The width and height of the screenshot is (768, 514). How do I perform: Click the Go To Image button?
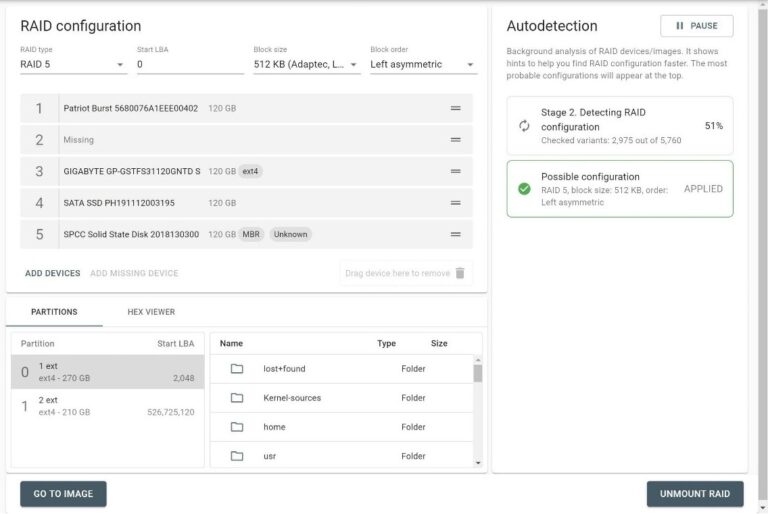[63, 494]
